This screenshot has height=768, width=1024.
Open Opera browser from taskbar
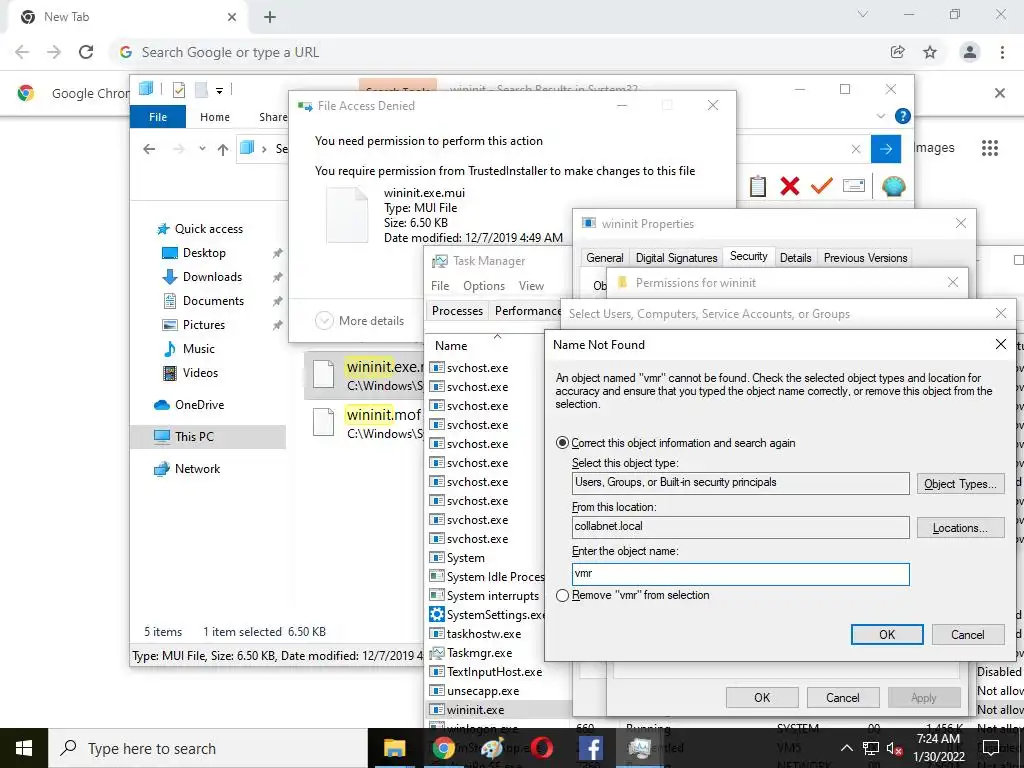pos(541,748)
